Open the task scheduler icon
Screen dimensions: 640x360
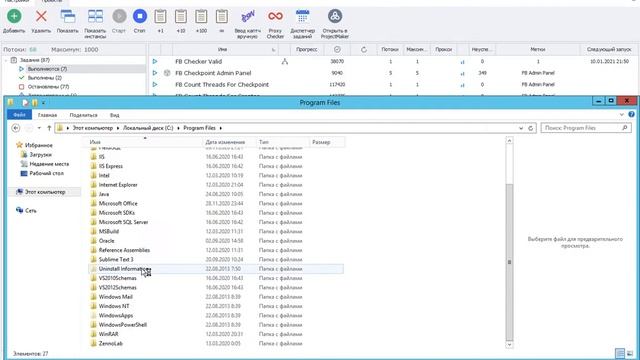click(302, 16)
